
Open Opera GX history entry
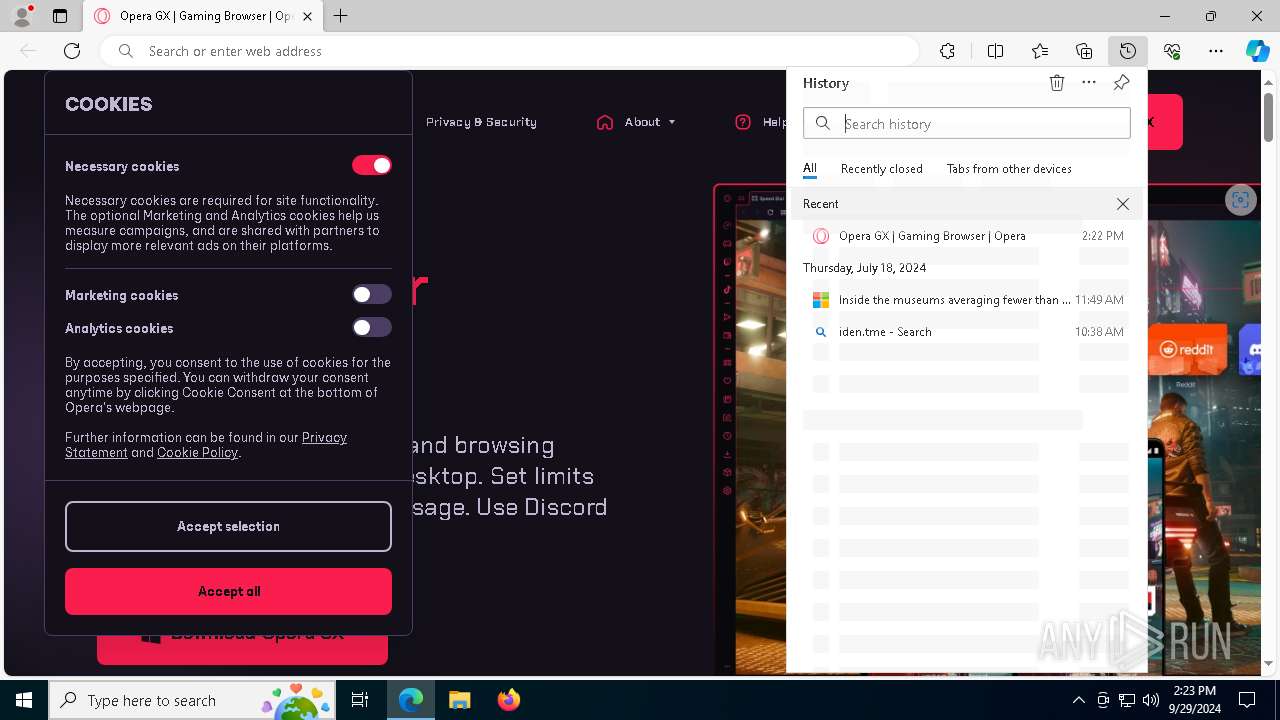(x=966, y=236)
